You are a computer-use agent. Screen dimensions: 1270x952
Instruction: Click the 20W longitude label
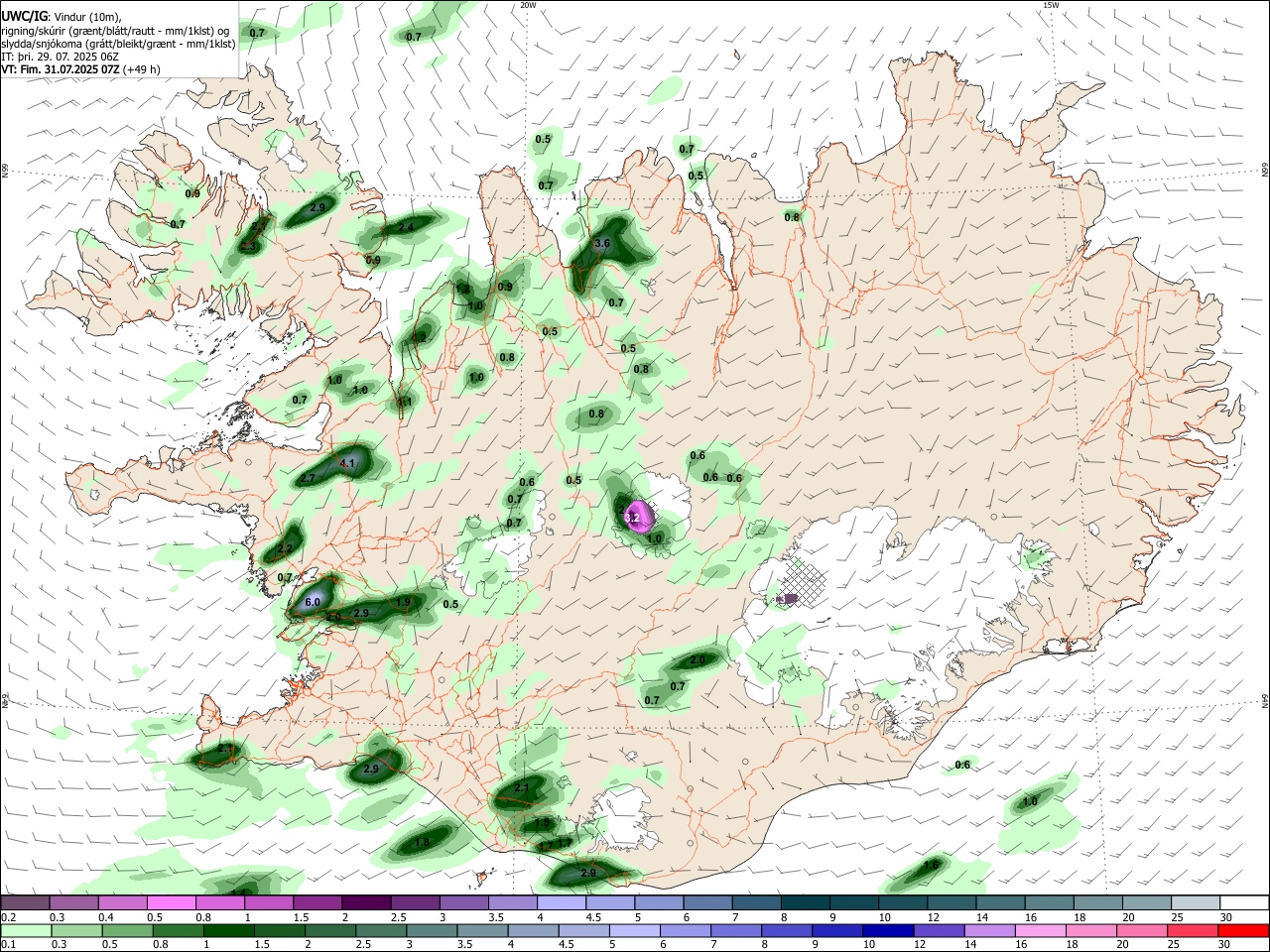pyautogui.click(x=528, y=5)
